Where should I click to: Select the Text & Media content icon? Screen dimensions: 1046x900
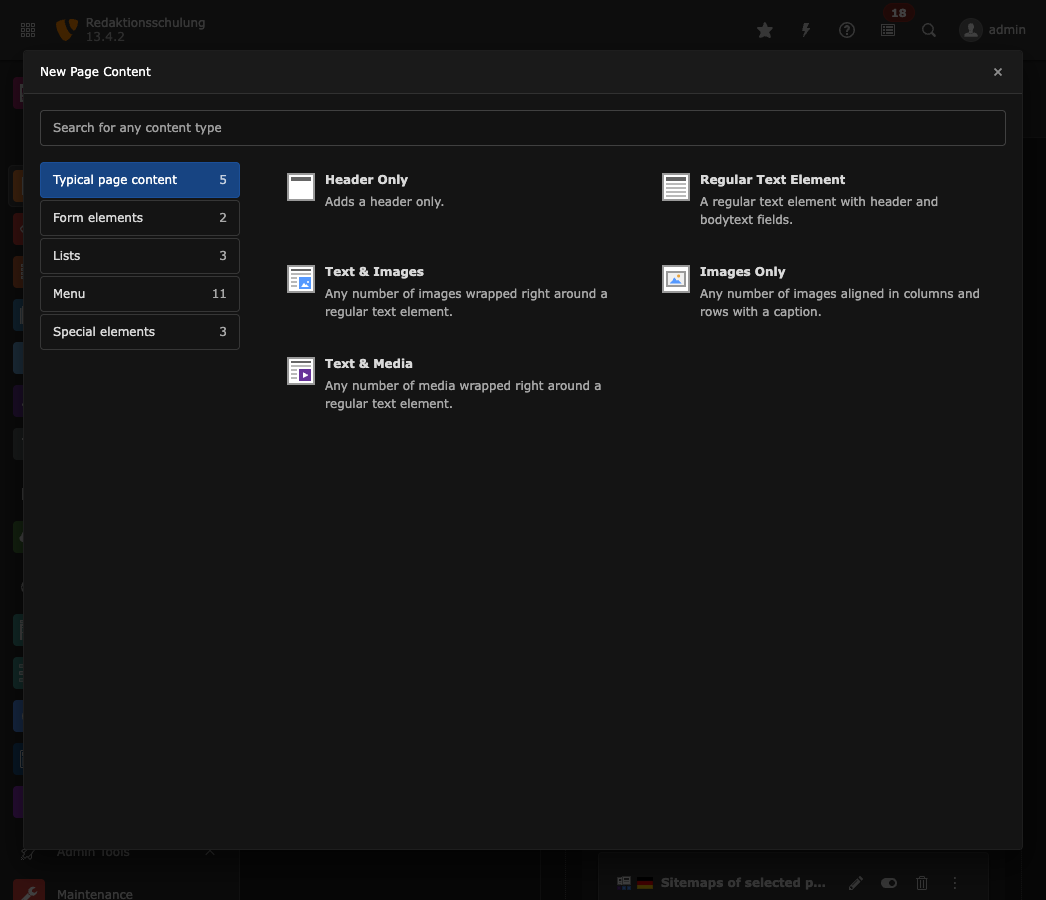(x=301, y=371)
